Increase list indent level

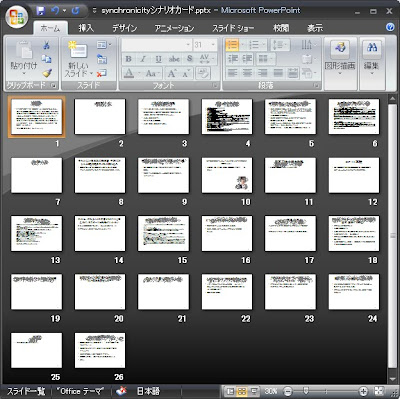click(x=247, y=59)
